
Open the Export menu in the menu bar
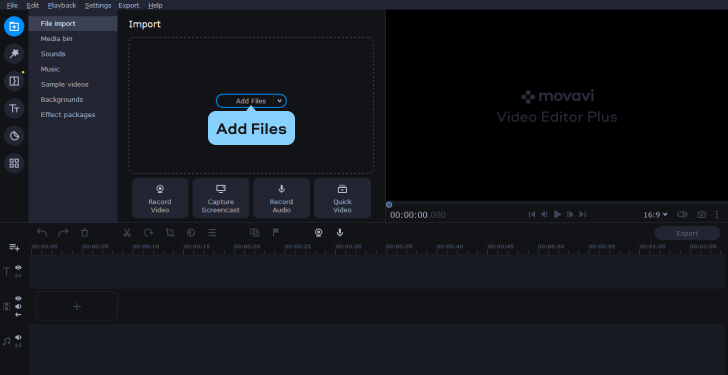point(129,6)
